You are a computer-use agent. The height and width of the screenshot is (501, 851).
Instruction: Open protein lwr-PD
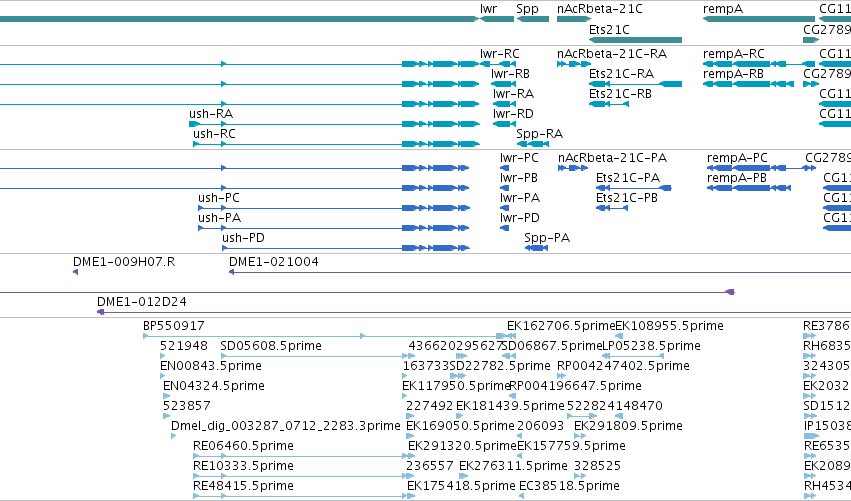point(520,218)
